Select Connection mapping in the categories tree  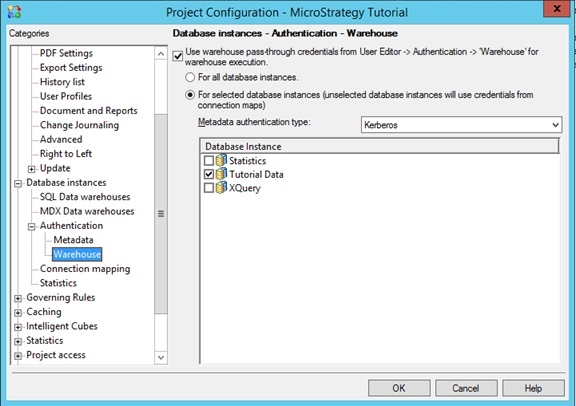pos(85,269)
